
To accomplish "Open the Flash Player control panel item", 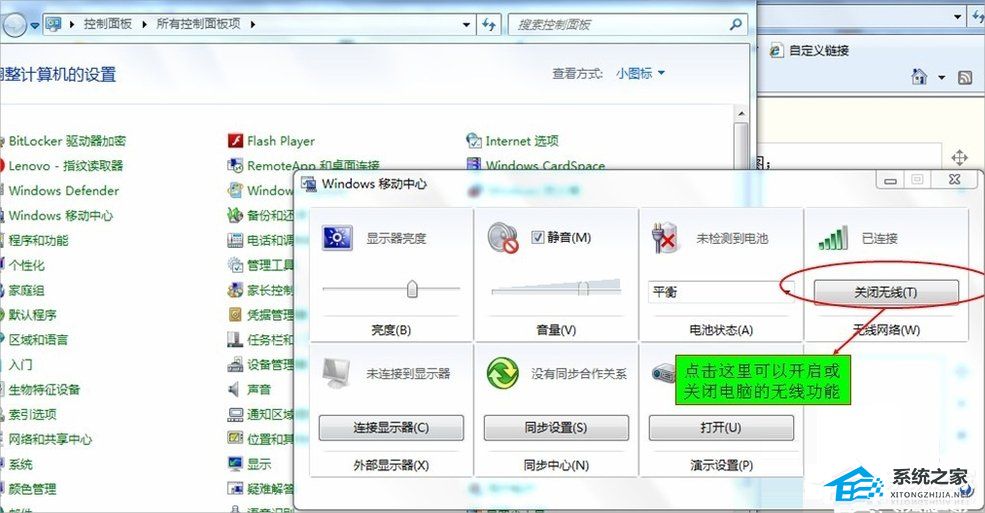I will (280, 141).
